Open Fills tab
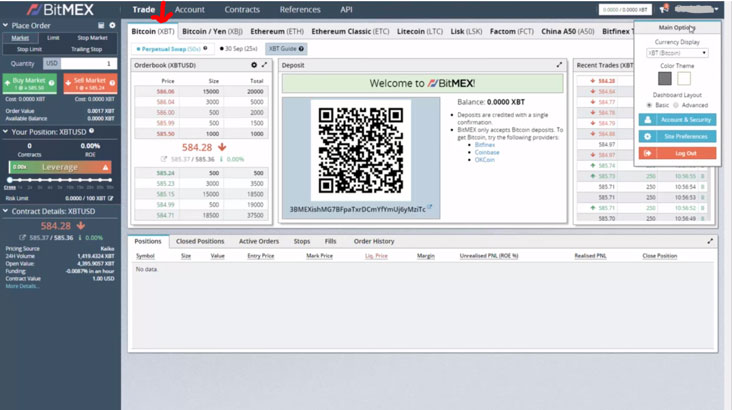This screenshot has width=732, height=410. 331,241
